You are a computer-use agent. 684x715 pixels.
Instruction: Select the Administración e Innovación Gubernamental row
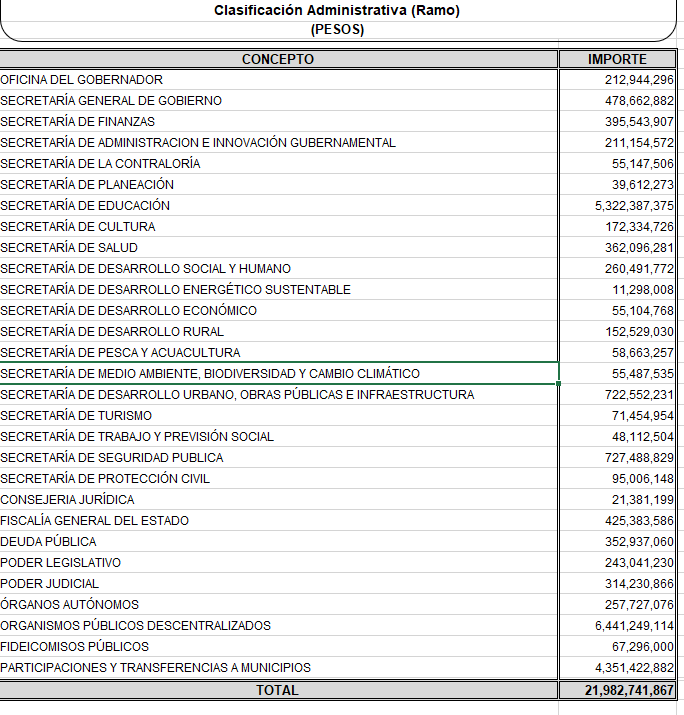(279, 143)
